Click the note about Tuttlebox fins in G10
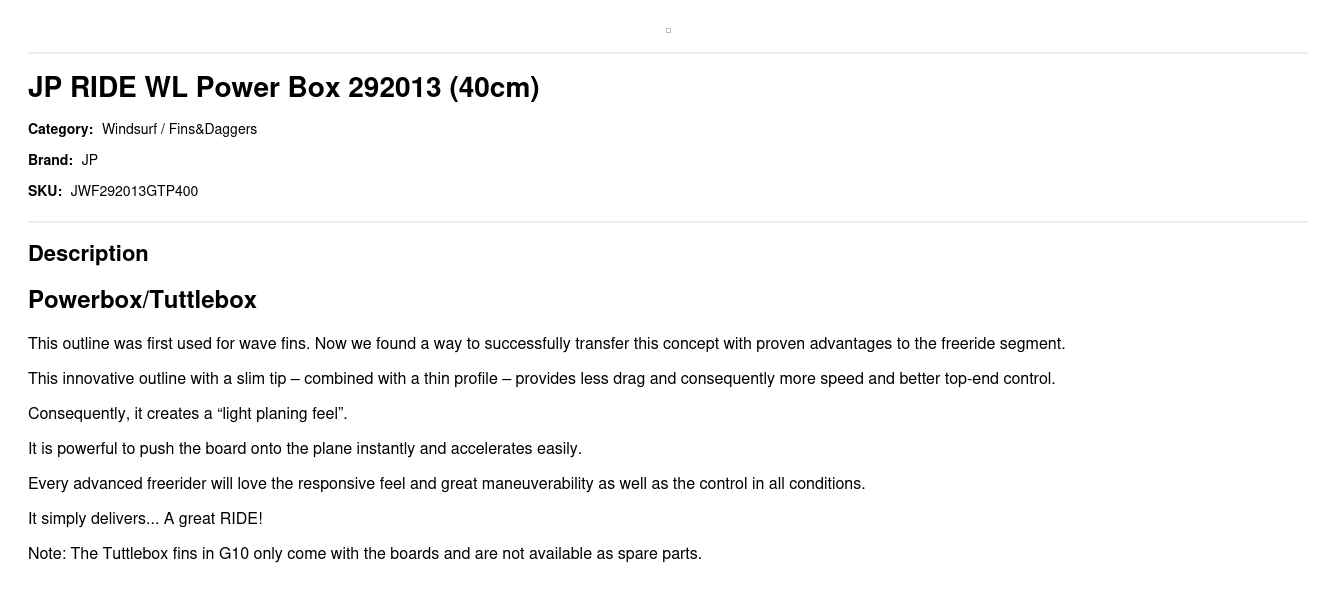This screenshot has width=1328, height=609. [365, 554]
